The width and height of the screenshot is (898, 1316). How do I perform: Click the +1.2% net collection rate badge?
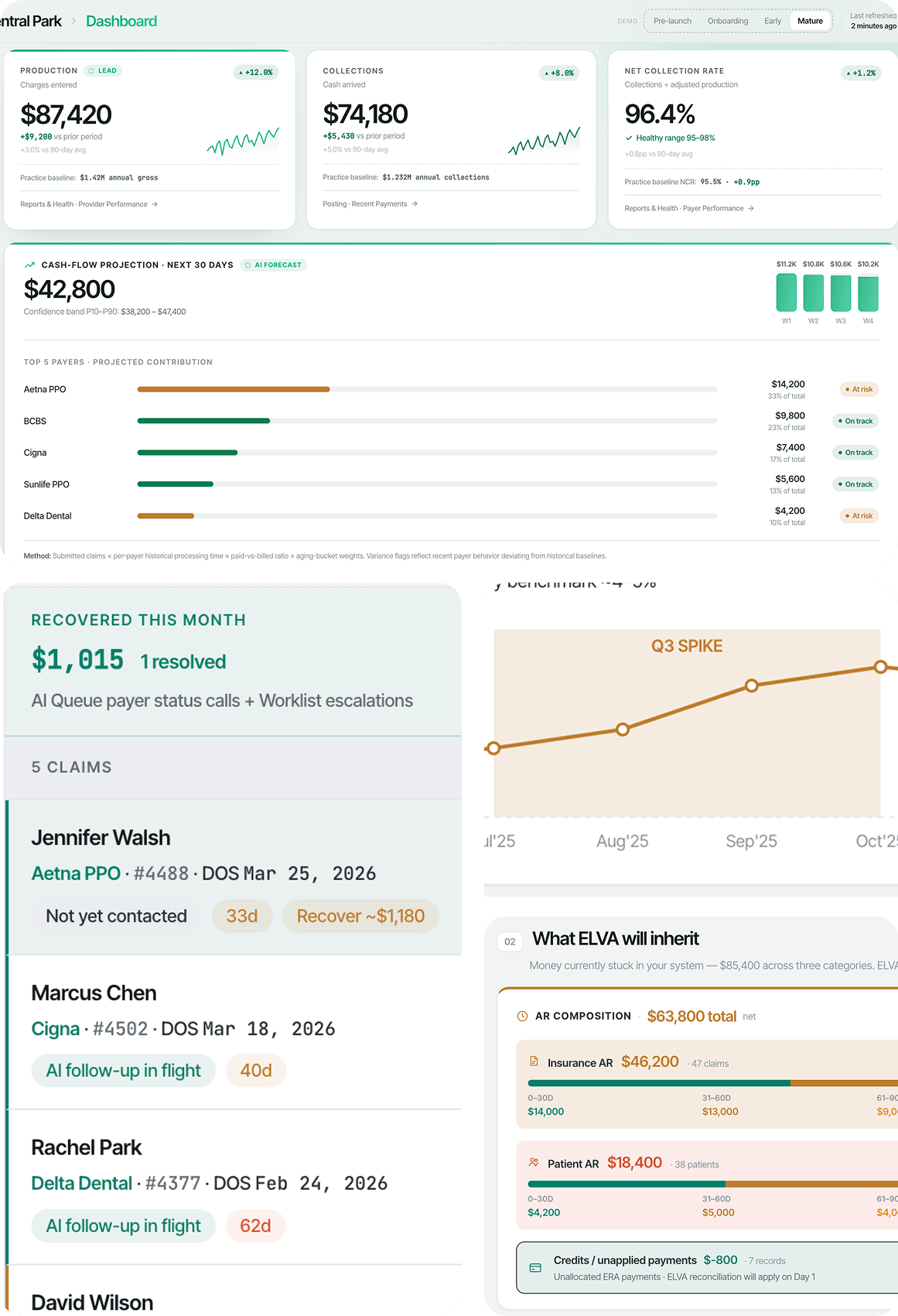(861, 73)
